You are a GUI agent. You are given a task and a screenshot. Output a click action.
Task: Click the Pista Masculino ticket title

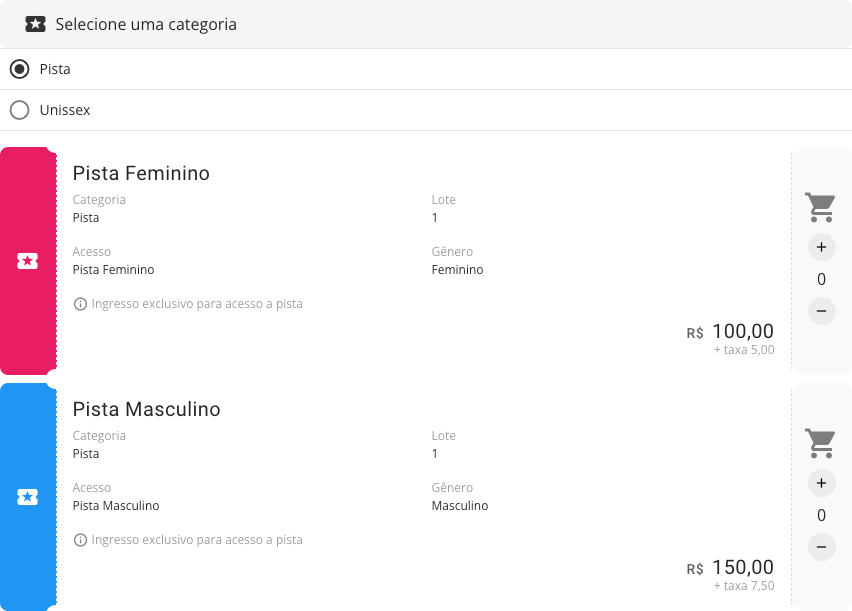click(x=147, y=409)
